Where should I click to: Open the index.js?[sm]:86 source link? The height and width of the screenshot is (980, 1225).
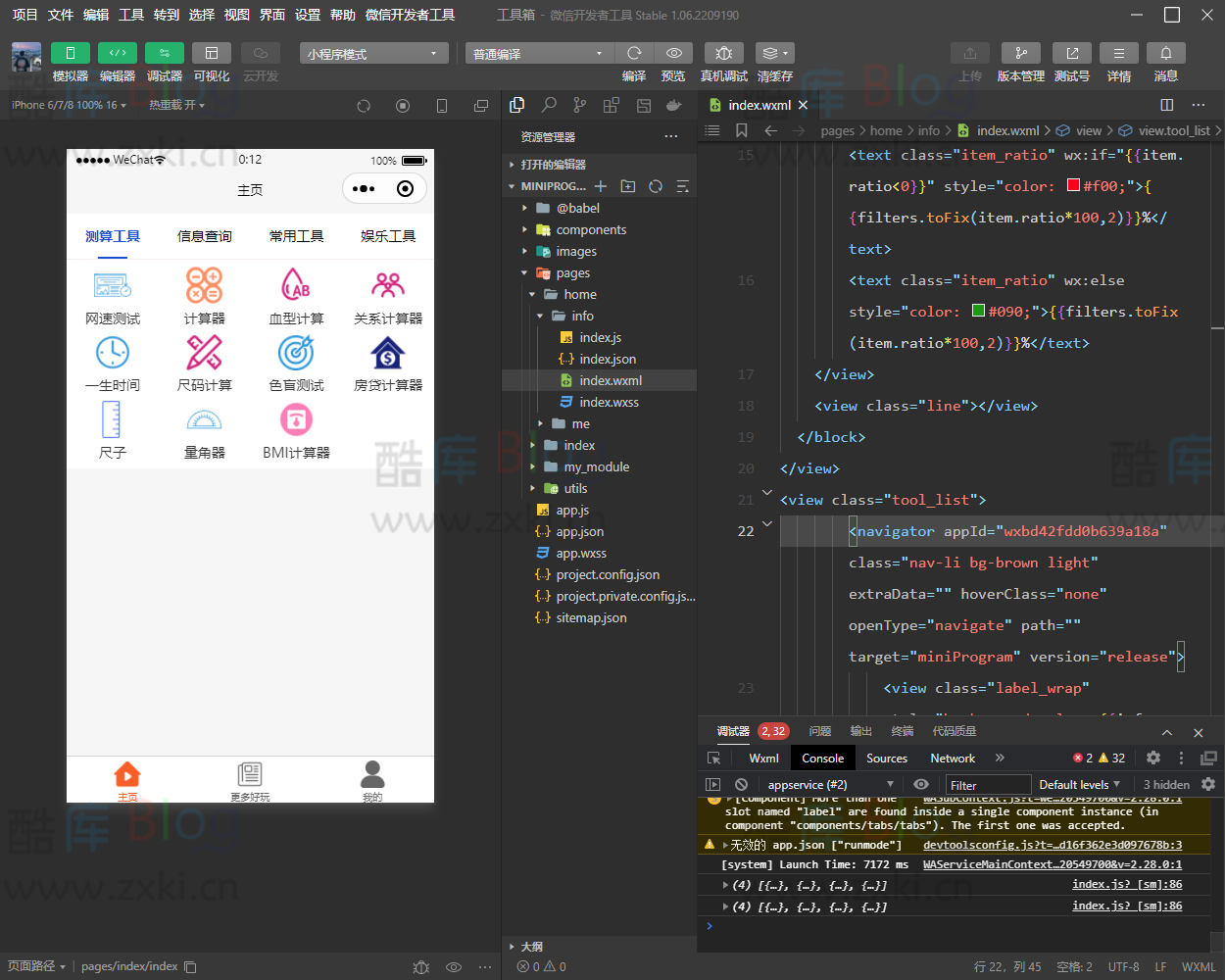pyautogui.click(x=1127, y=884)
